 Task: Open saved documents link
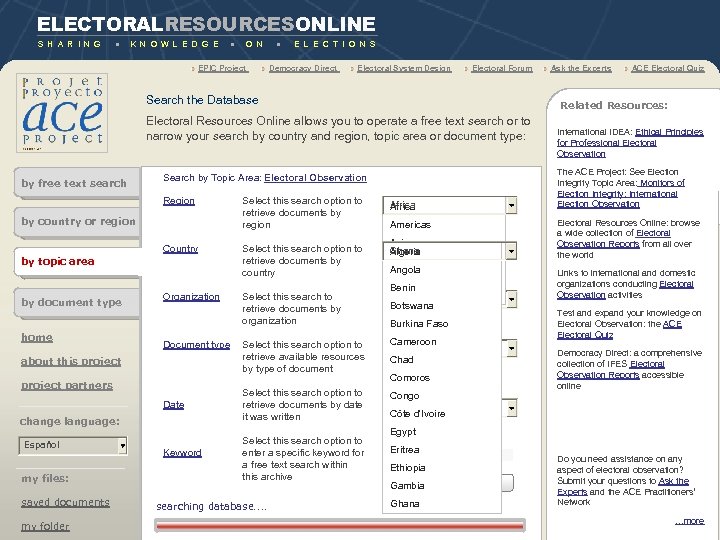pyautogui.click(x=65, y=502)
